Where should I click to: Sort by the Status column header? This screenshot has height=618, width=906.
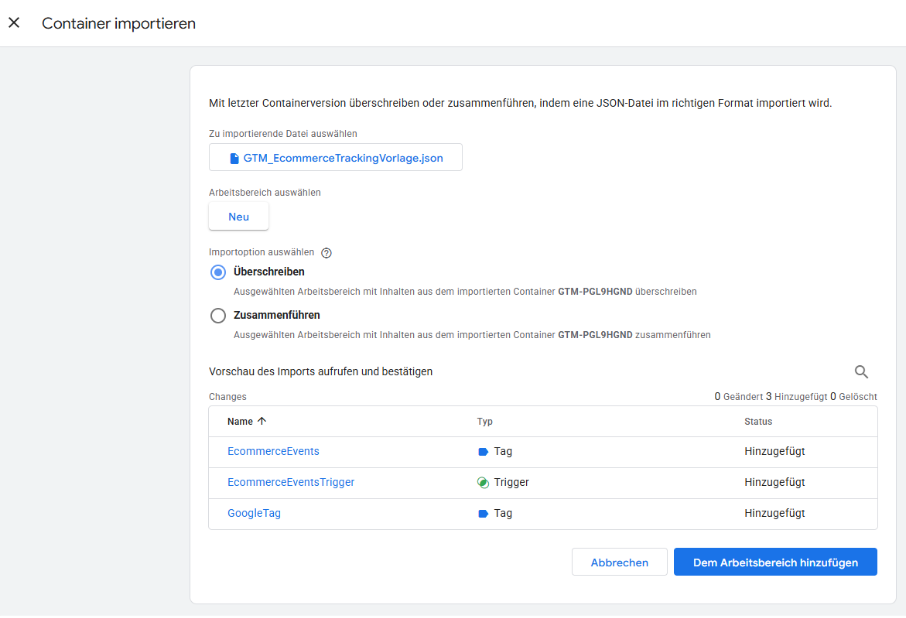[758, 422]
